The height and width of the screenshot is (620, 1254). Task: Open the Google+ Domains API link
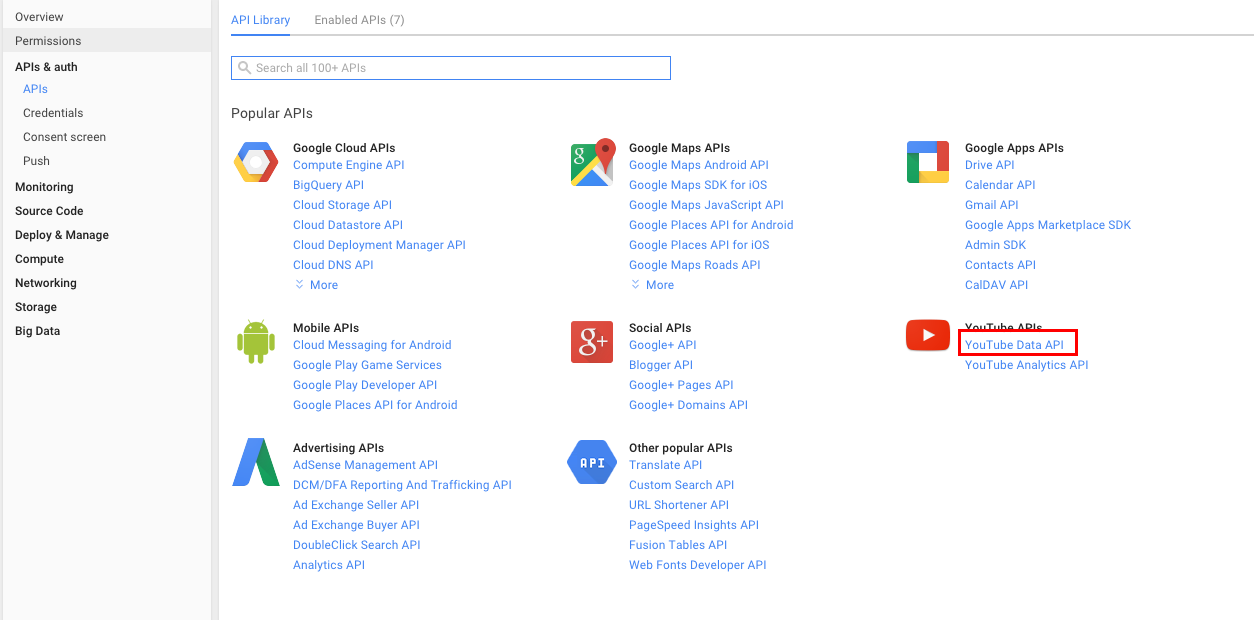tap(688, 405)
